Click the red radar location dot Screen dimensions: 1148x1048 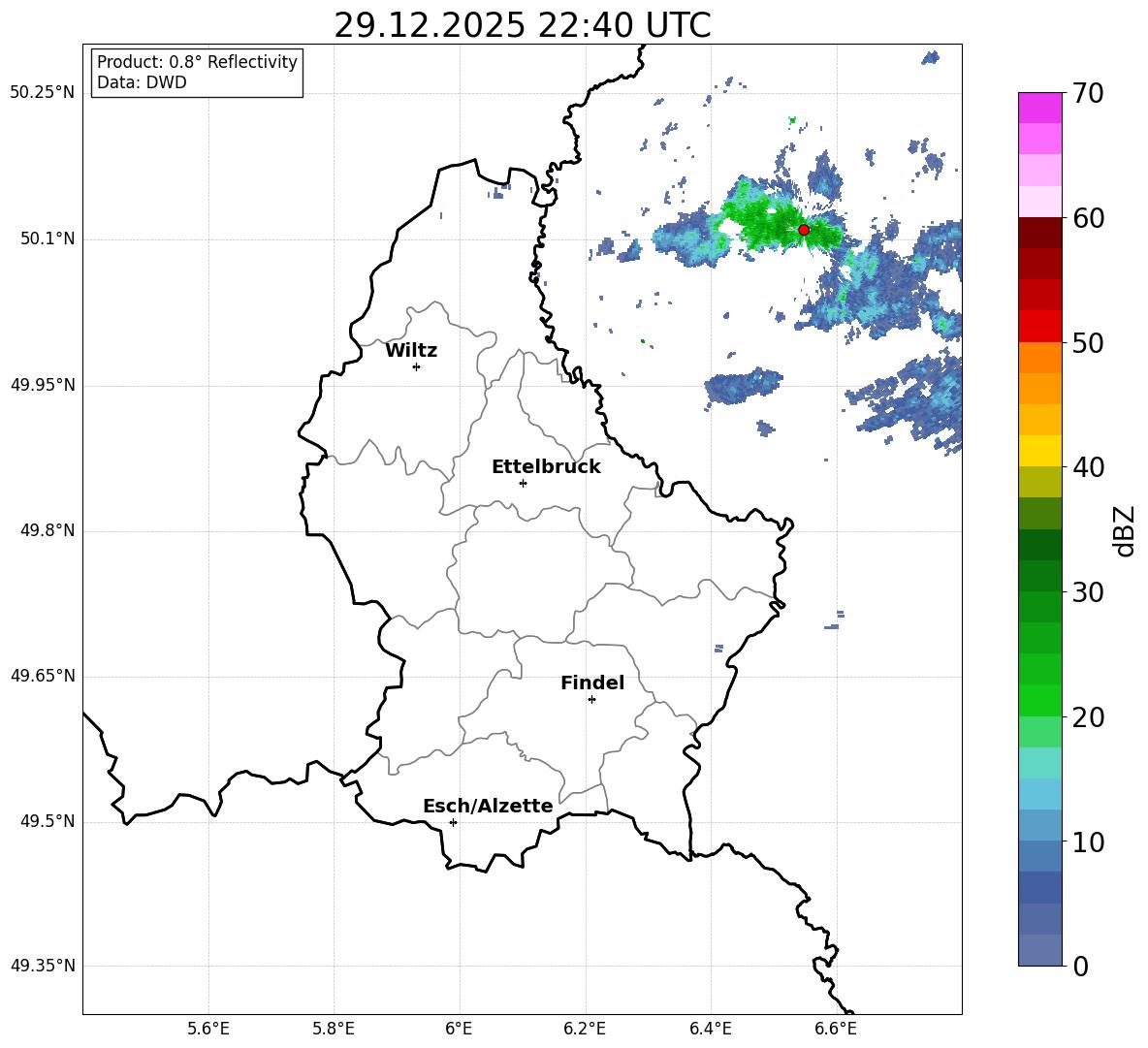[x=803, y=230]
